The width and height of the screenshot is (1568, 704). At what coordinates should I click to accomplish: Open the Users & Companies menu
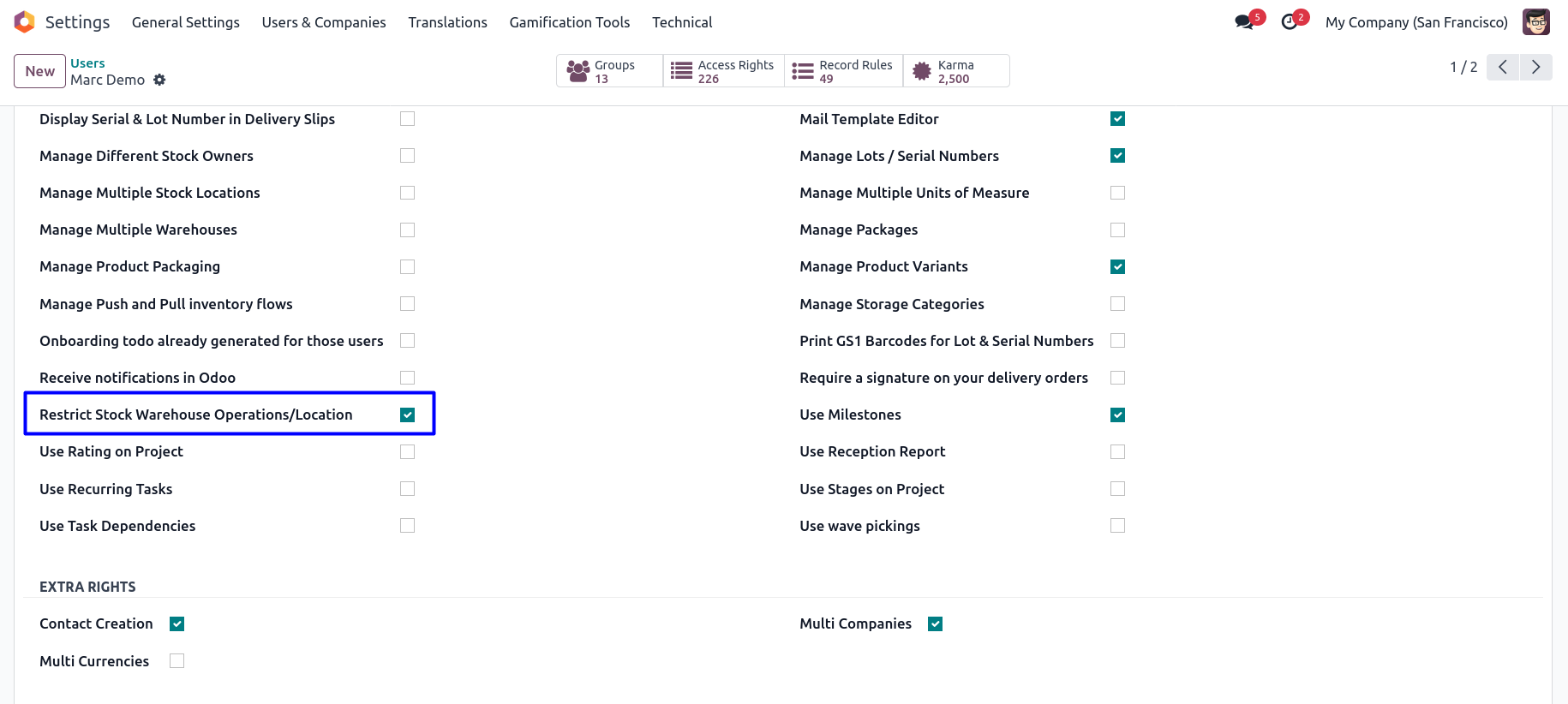click(324, 22)
